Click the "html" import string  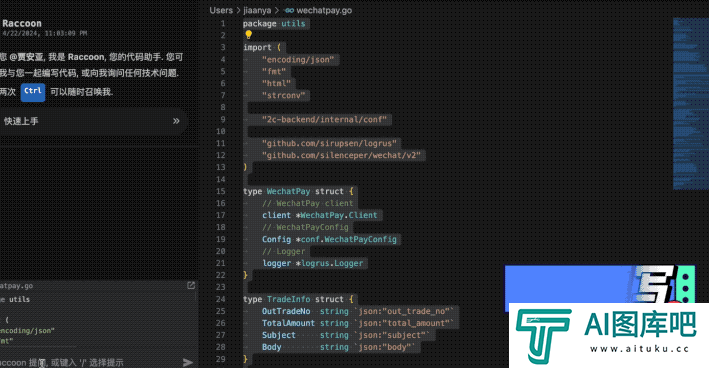tap(276, 84)
